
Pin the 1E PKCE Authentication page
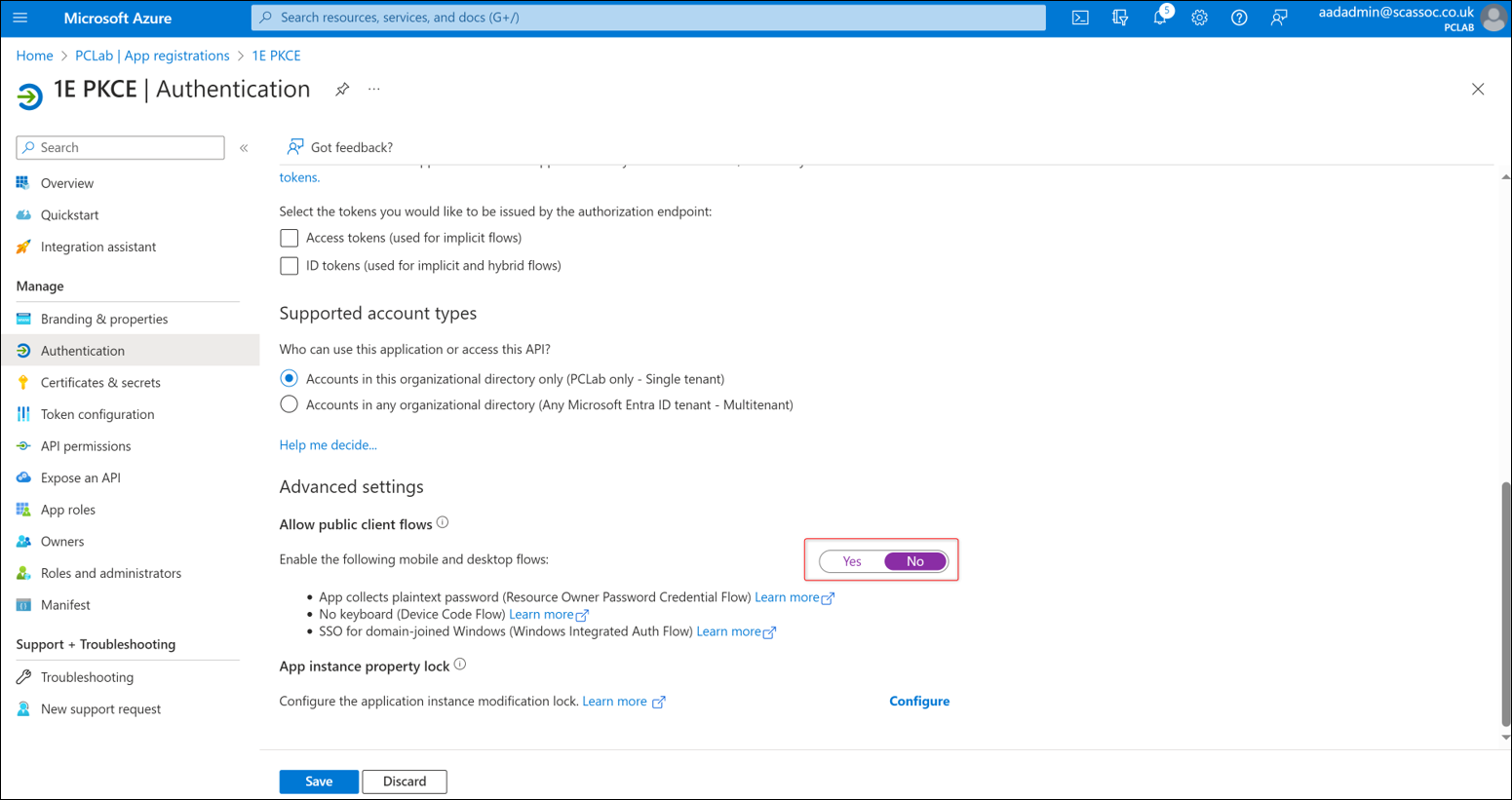(342, 90)
